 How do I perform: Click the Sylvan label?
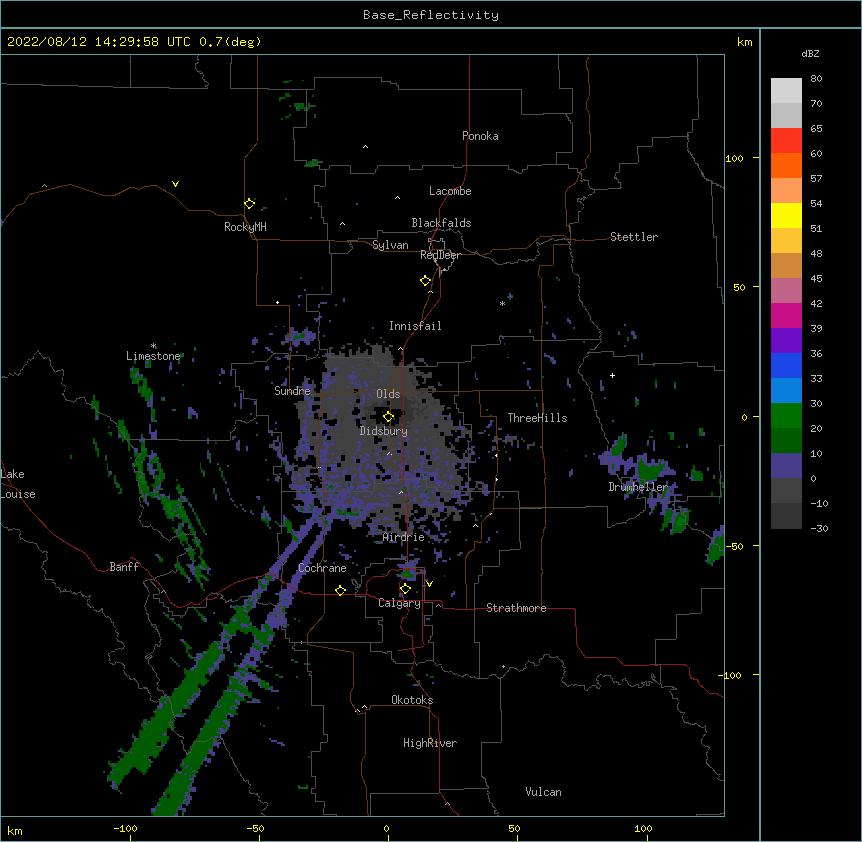click(x=390, y=245)
